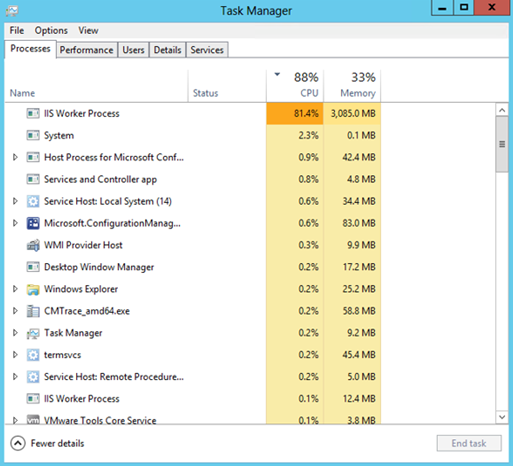Select Services and Controller app name text
513x466 pixels.
pos(100,180)
